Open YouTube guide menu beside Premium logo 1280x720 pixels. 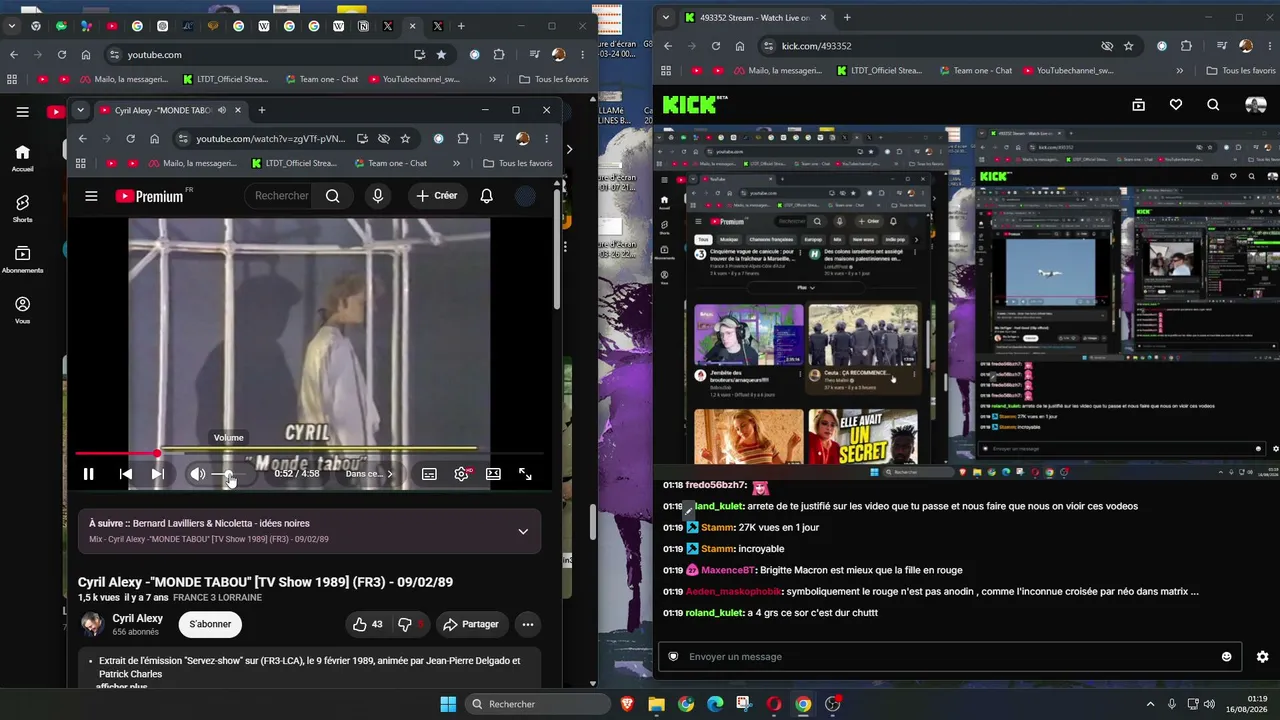91,196
